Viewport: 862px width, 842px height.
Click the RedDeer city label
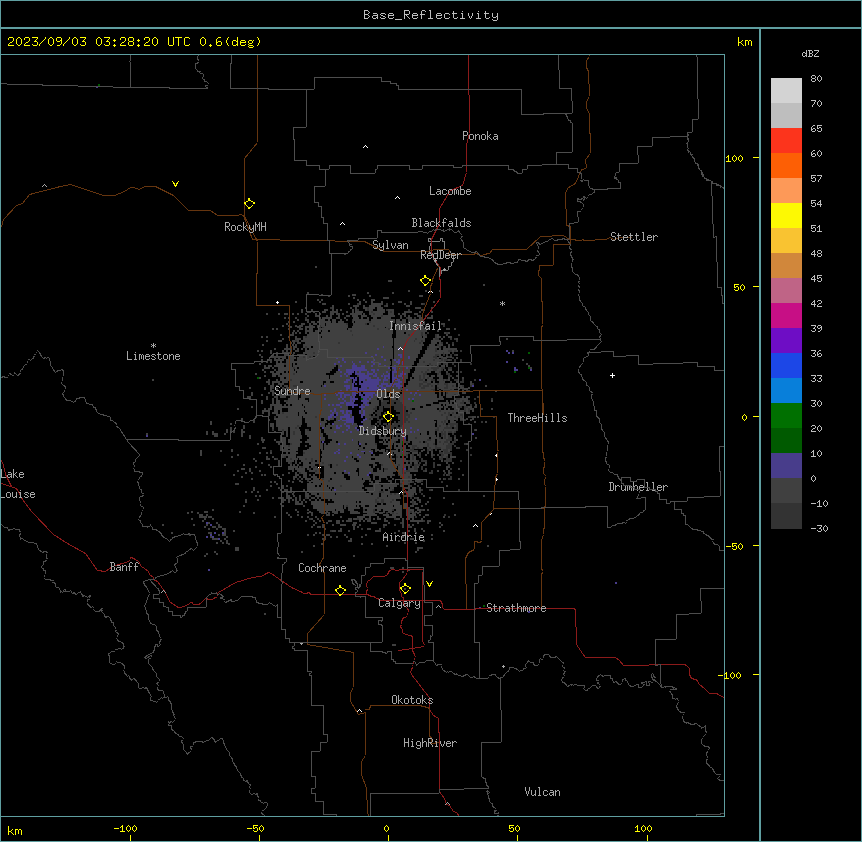click(x=440, y=255)
